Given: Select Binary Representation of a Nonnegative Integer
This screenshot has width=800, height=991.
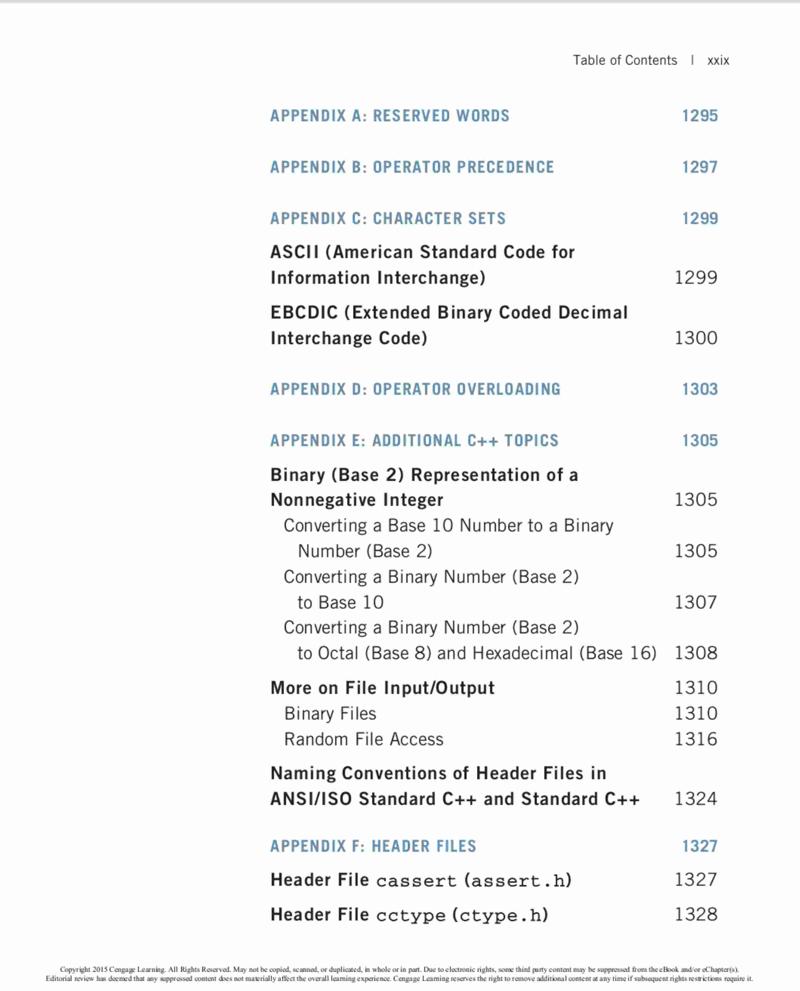Looking at the screenshot, I should coord(423,487).
